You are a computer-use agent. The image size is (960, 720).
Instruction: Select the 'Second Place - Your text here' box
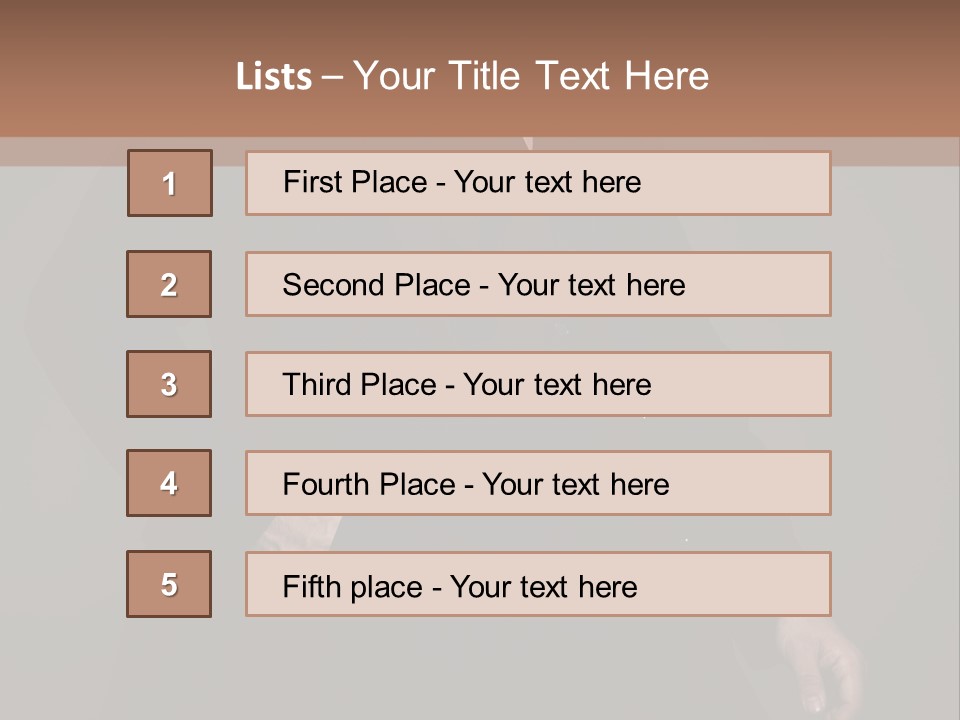(x=538, y=284)
